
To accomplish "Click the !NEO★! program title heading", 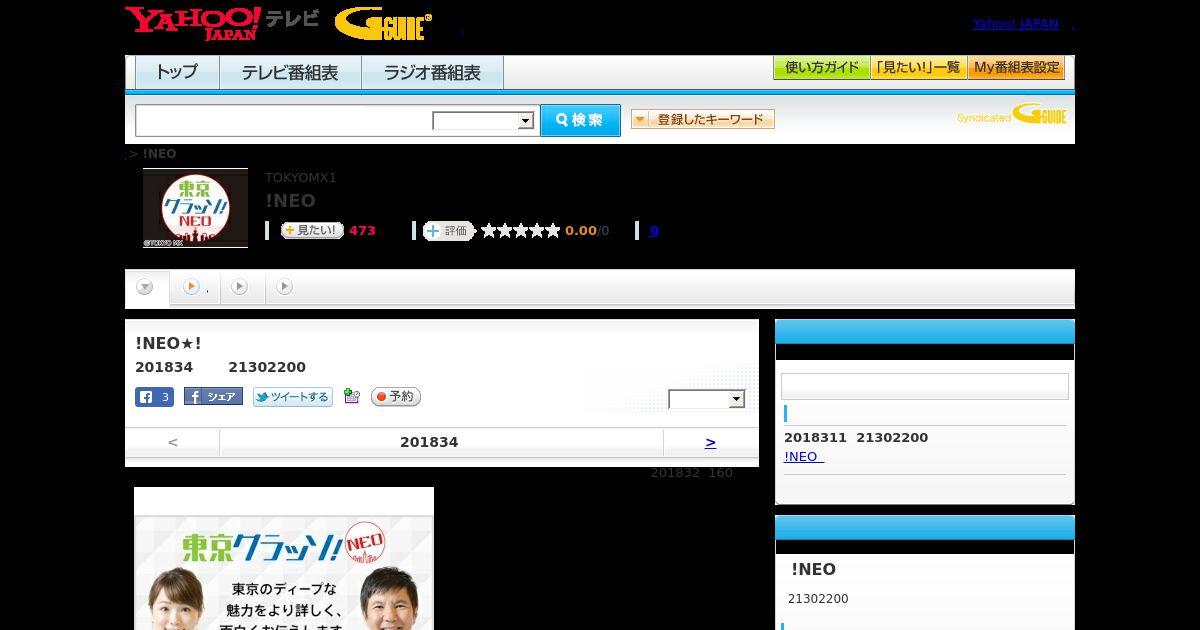I will click(169, 343).
